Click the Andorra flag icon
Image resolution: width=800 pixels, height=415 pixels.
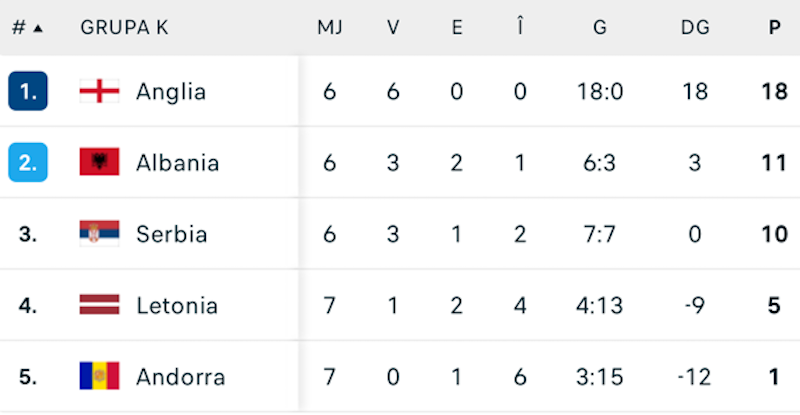[x=99, y=376]
